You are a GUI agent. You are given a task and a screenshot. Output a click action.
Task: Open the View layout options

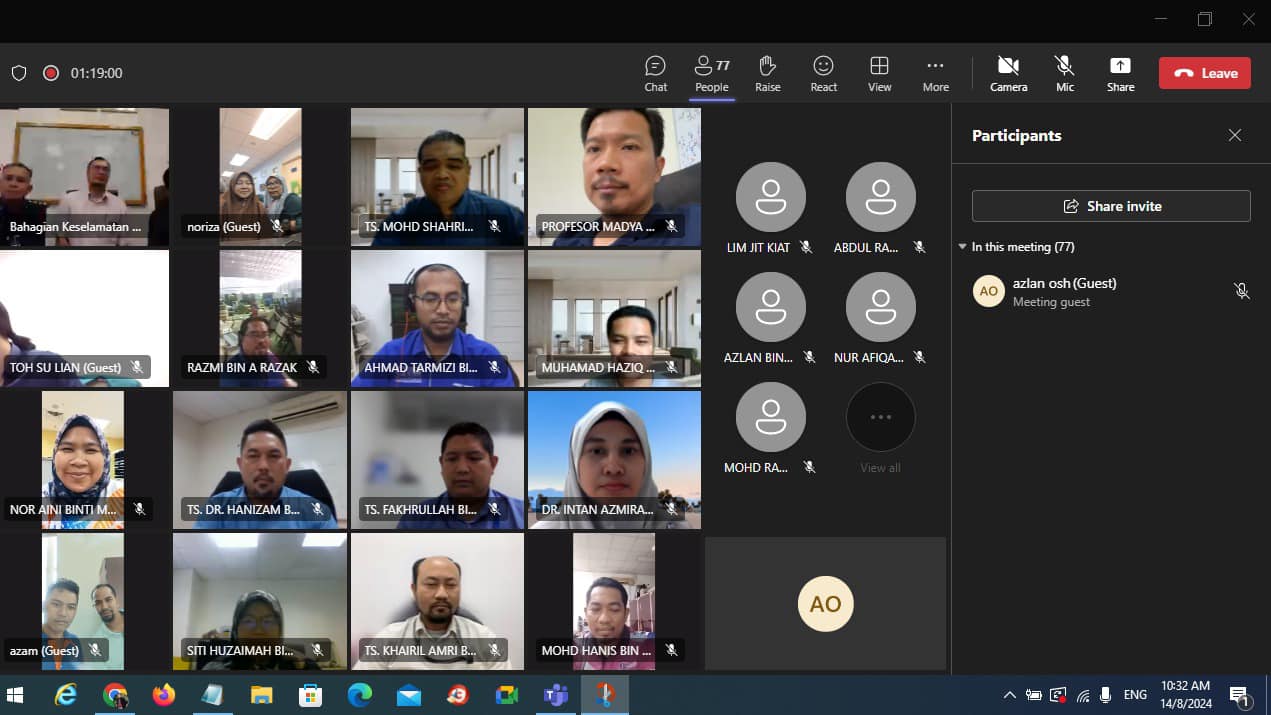[x=879, y=73]
